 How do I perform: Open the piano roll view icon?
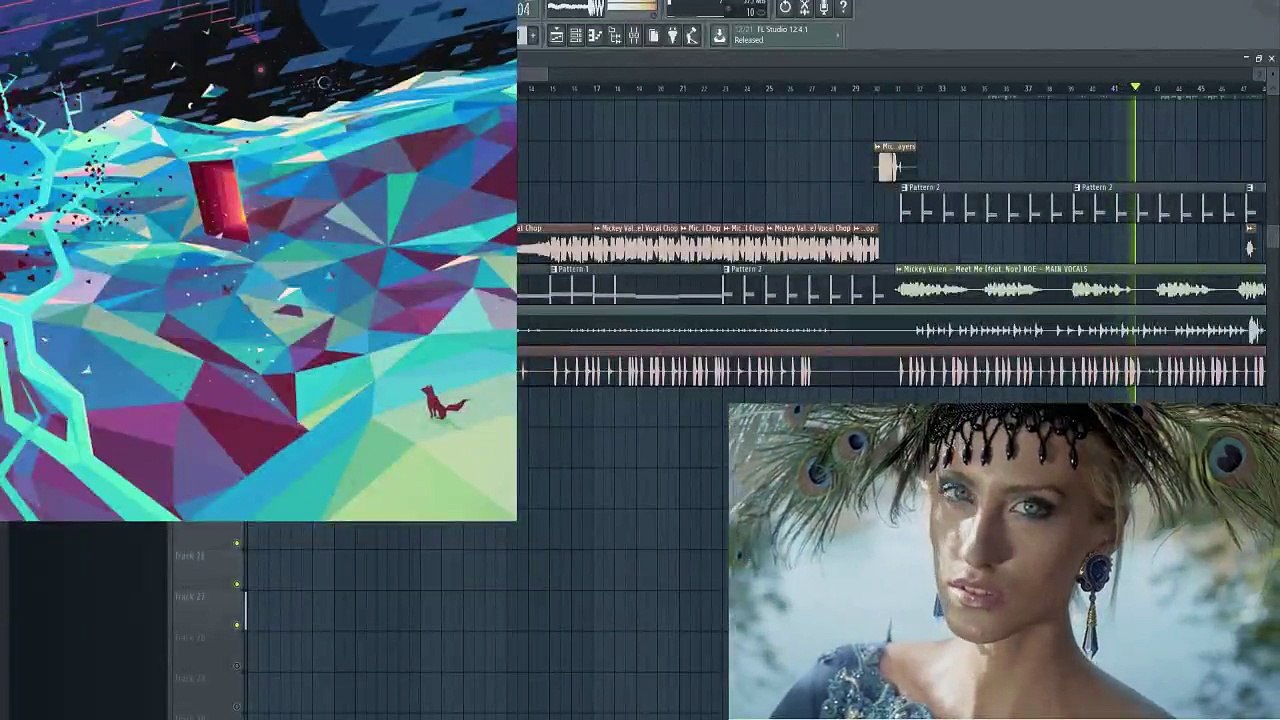(595, 36)
